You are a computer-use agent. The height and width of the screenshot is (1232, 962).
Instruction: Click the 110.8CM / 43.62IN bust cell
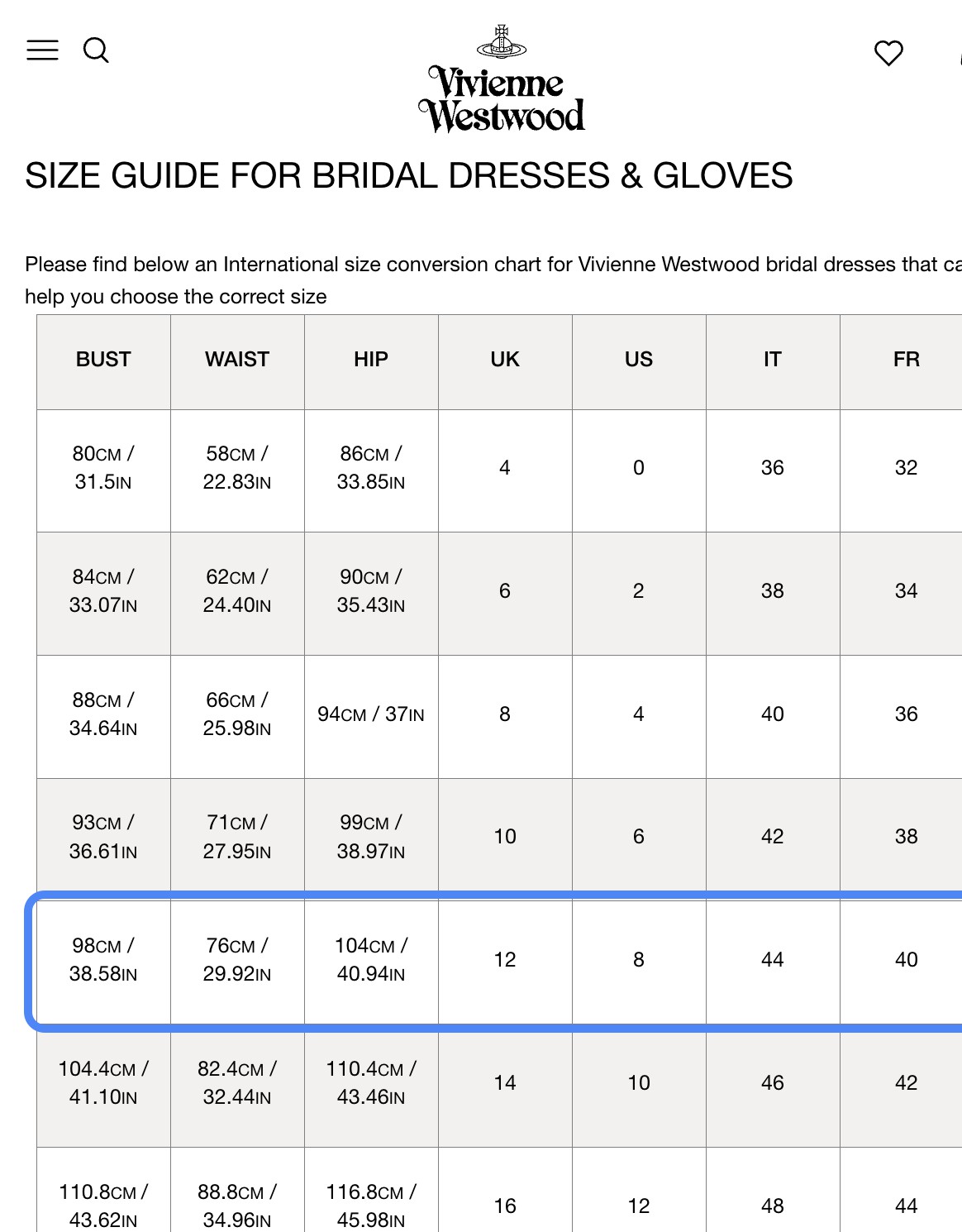click(103, 1206)
